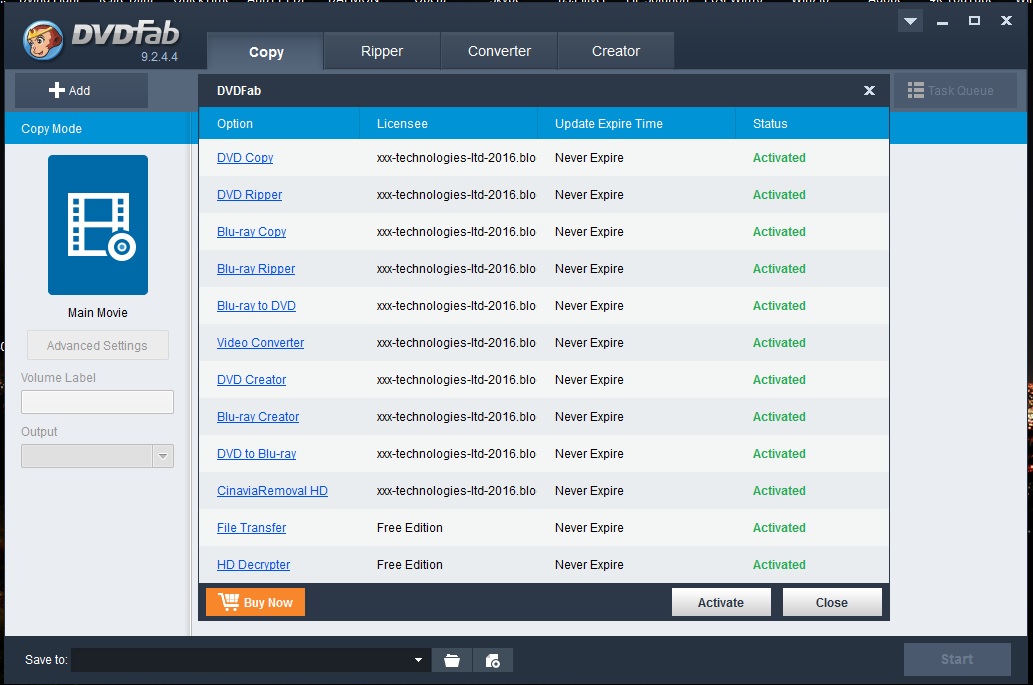Click version number 9.2.4.4
This screenshot has width=1033, height=685.
pyautogui.click(x=159, y=57)
